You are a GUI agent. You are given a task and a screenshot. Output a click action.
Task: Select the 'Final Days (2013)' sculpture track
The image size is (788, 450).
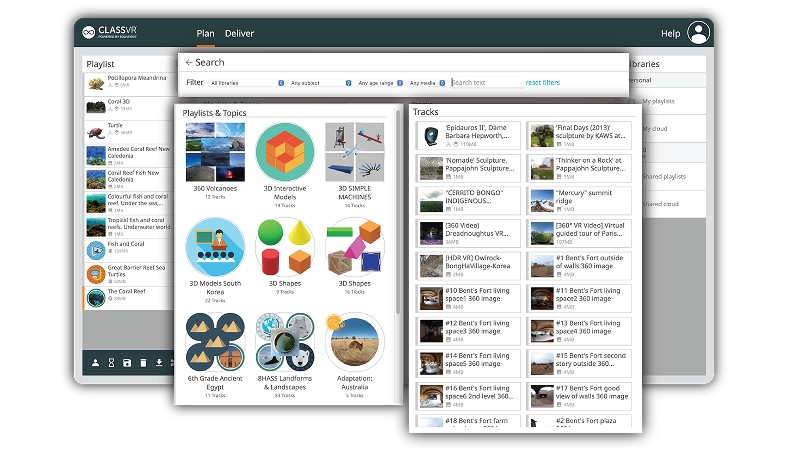click(579, 136)
